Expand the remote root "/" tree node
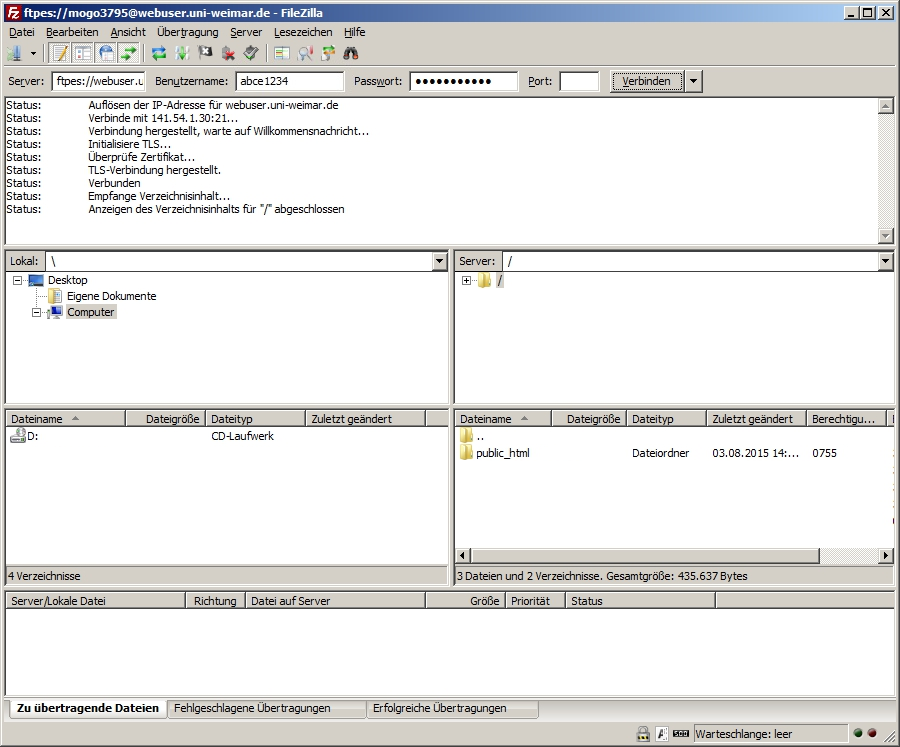Screen dimensions: 900x747 coord(467,281)
